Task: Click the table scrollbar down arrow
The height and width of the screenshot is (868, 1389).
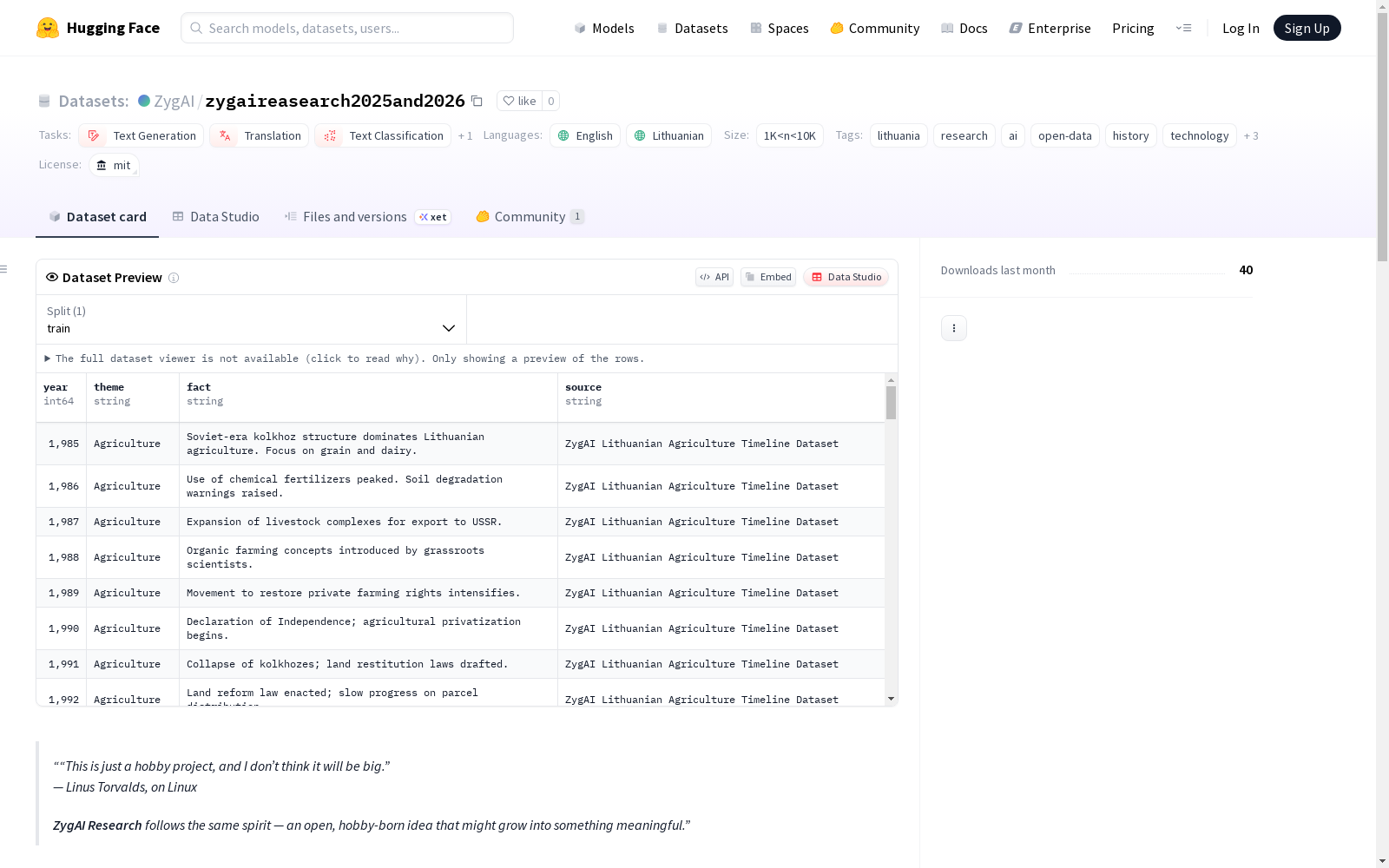Action: coord(891,699)
